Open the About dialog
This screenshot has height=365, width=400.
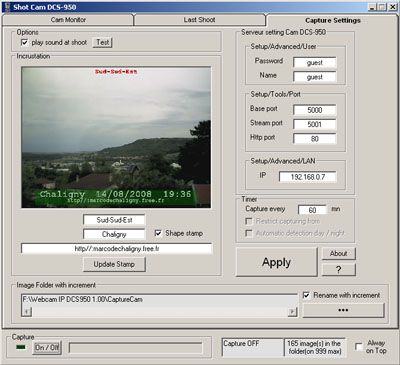click(339, 253)
